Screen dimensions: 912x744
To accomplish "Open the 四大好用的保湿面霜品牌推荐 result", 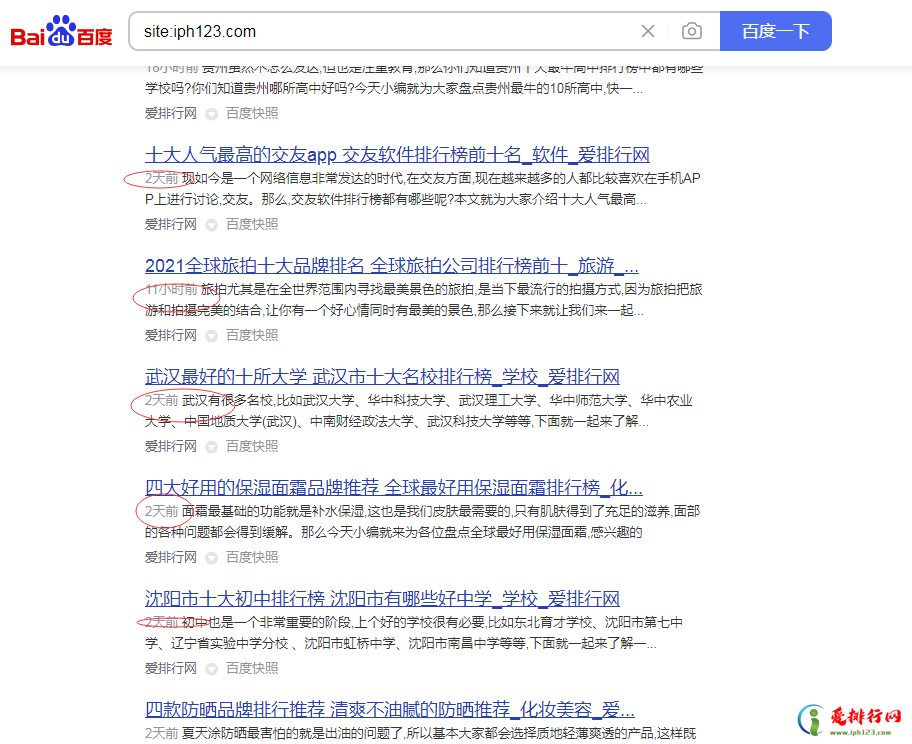I will coord(393,488).
